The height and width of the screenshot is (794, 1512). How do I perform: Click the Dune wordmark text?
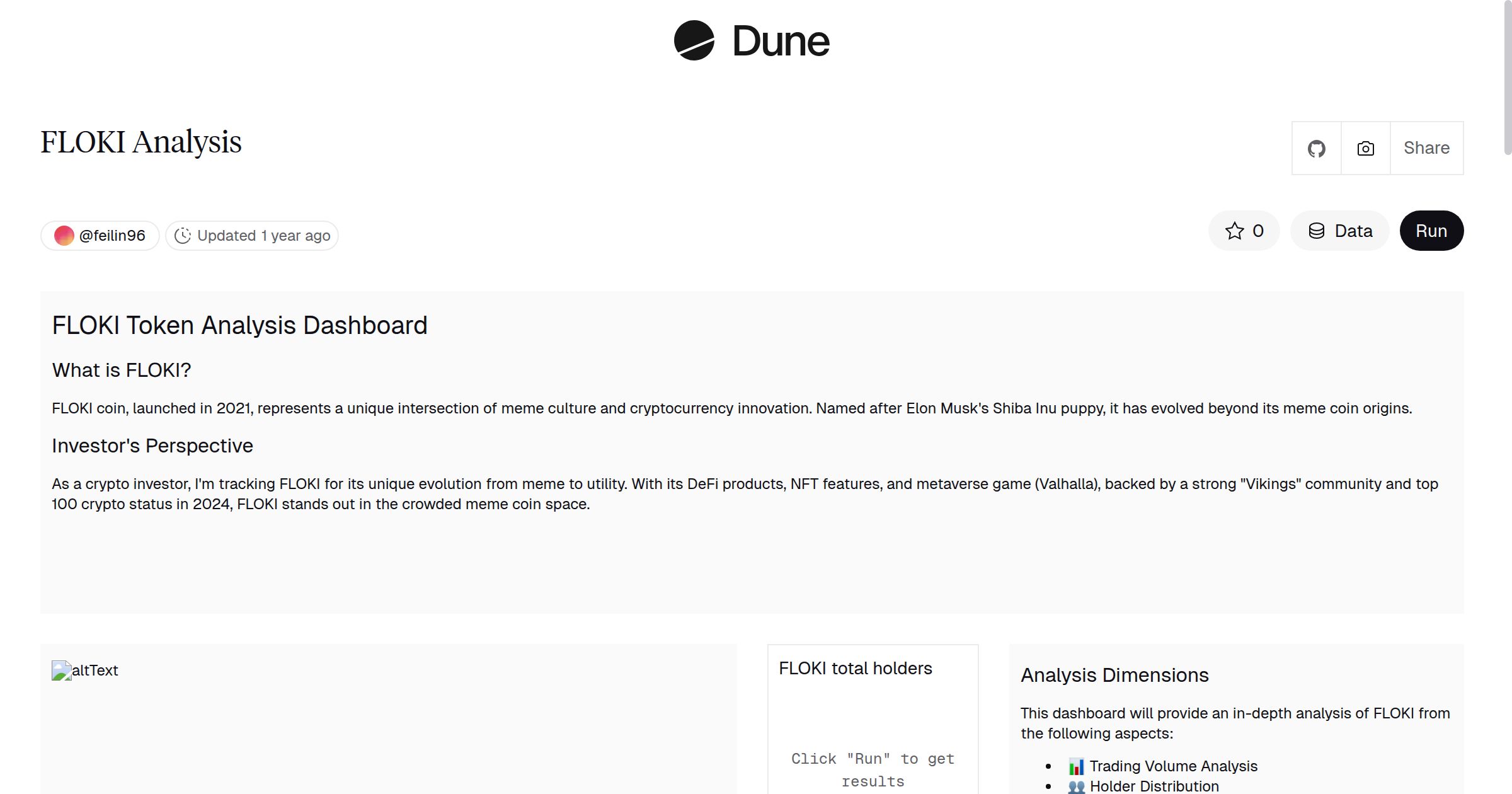pyautogui.click(x=781, y=42)
